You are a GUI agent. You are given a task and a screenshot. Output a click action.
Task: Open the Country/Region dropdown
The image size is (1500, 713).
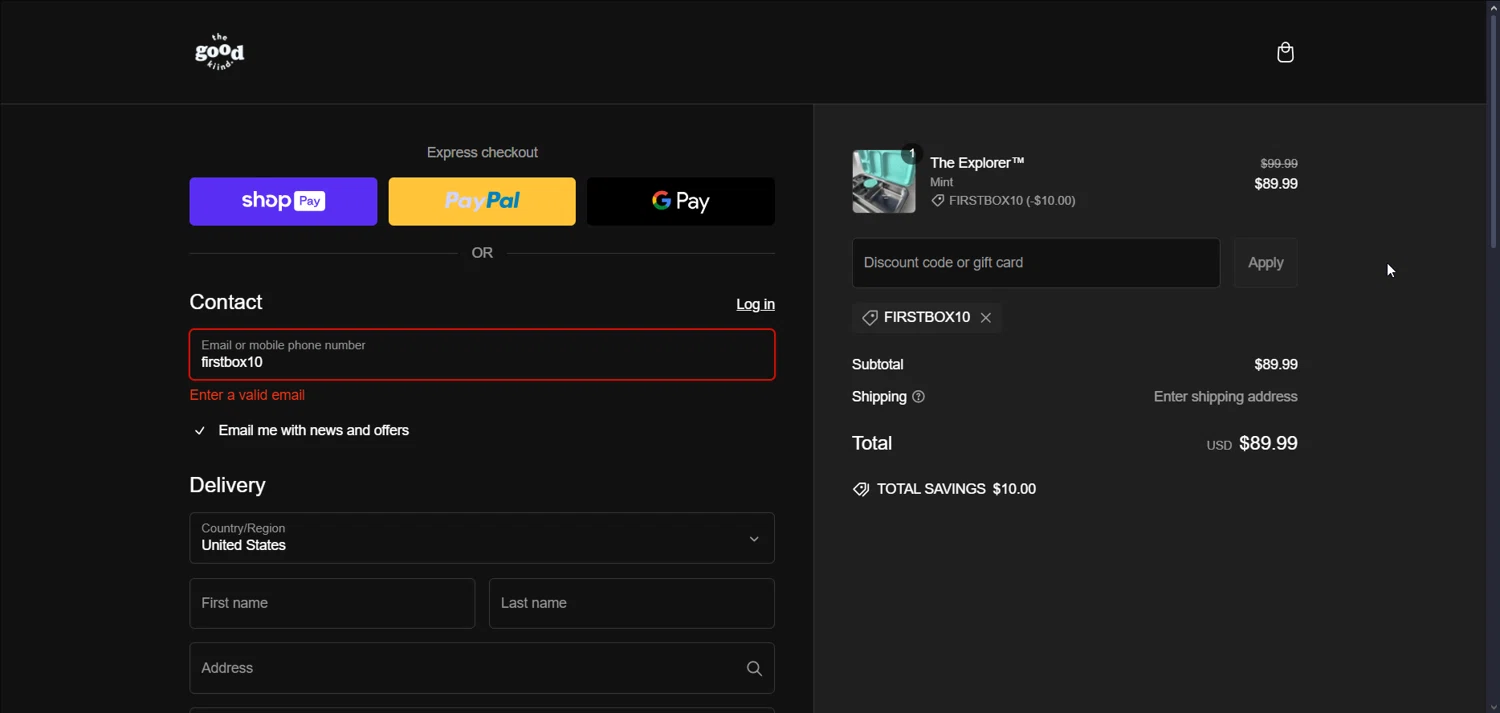[482, 538]
